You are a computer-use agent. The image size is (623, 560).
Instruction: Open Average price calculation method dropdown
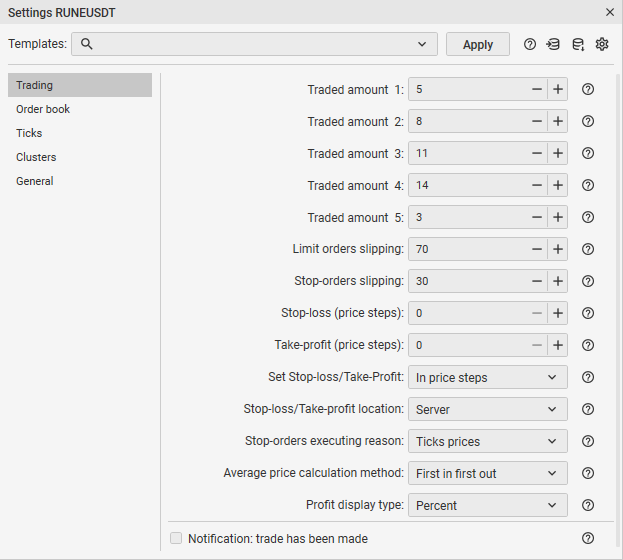(488, 473)
